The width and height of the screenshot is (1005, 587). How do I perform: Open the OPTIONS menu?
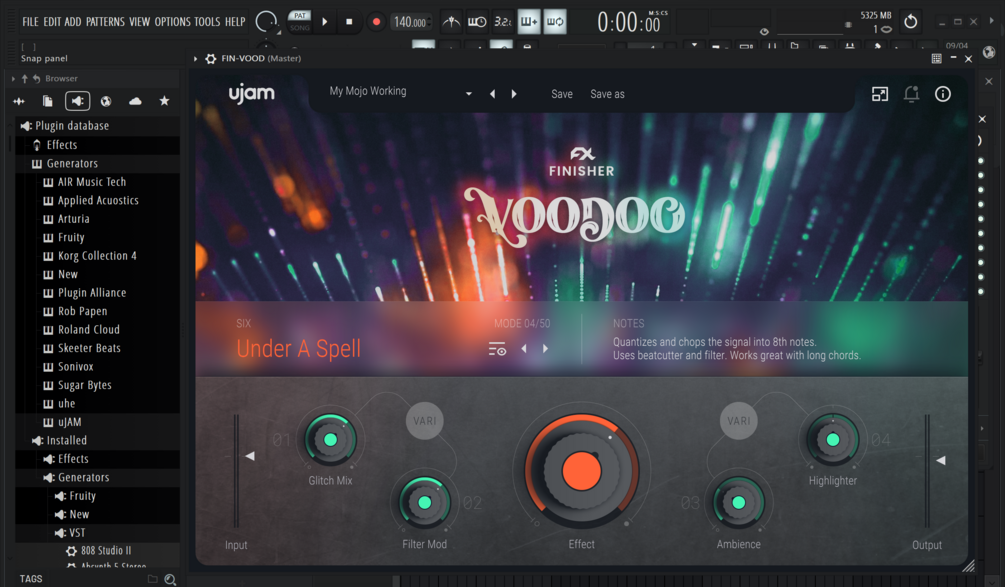pos(172,22)
